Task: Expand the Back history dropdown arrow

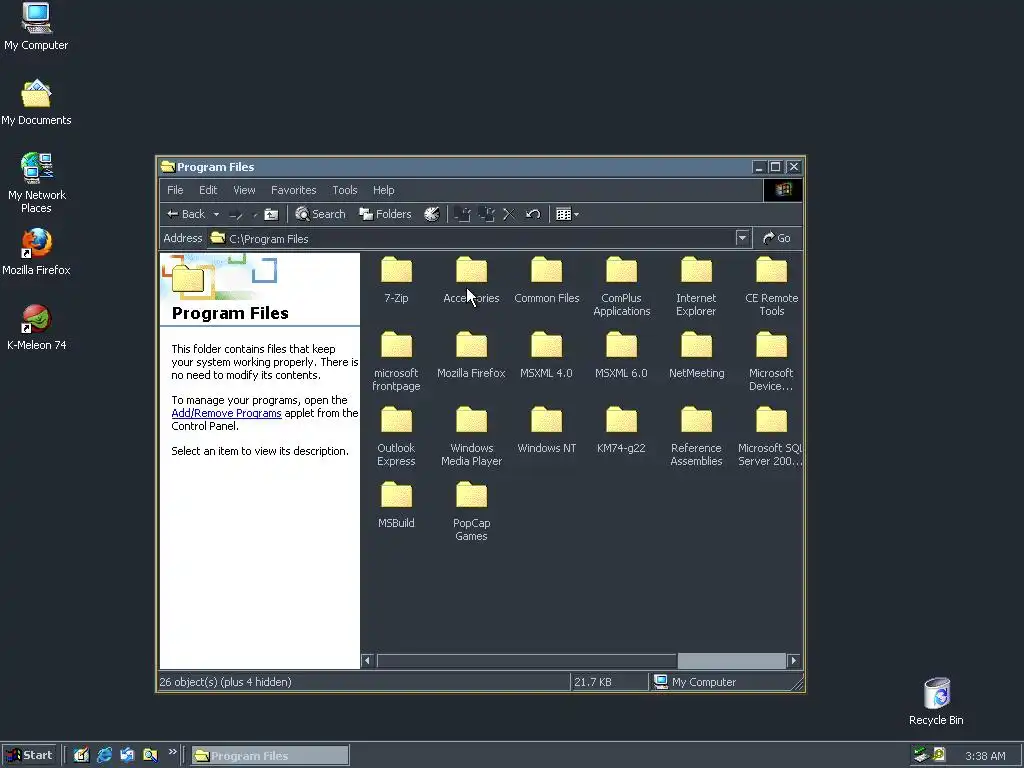Action: pyautogui.click(x=216, y=214)
